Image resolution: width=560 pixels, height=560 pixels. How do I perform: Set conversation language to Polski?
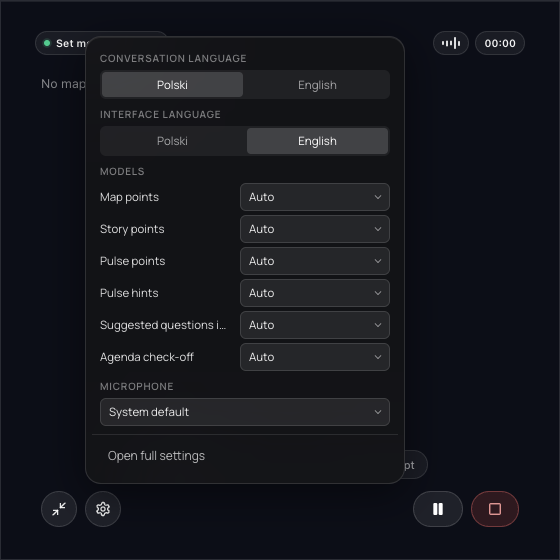tap(172, 85)
